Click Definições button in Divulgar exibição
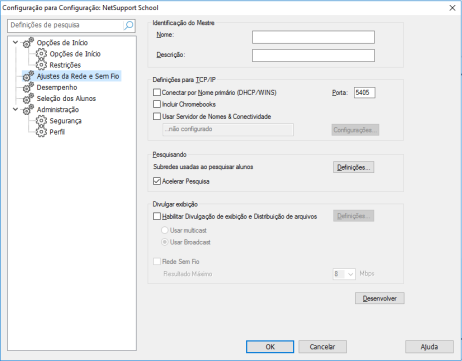Screen dimensions: 462x361 [x=353, y=216]
